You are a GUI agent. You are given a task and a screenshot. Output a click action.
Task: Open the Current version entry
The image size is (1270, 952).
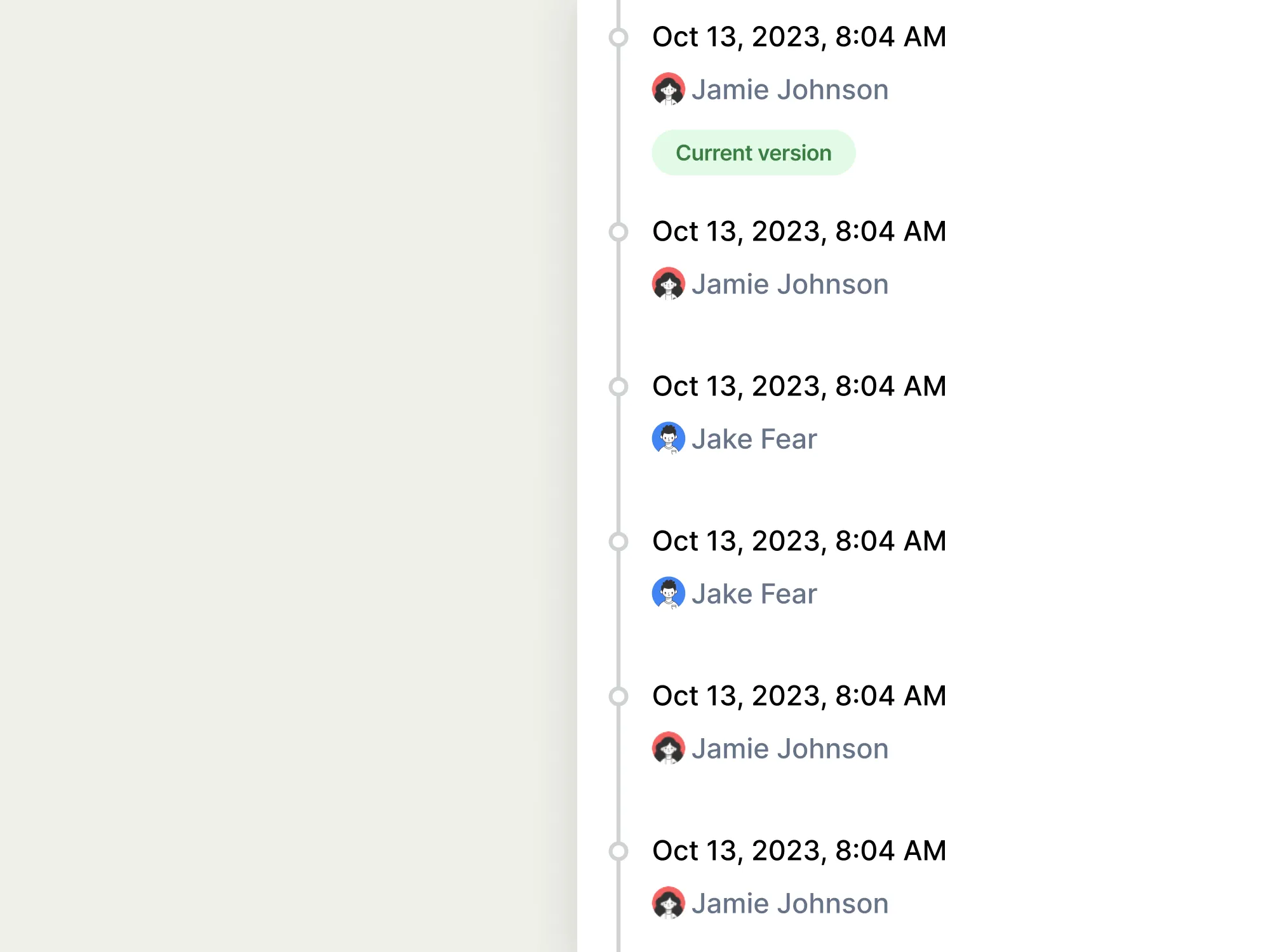pyautogui.click(x=799, y=37)
